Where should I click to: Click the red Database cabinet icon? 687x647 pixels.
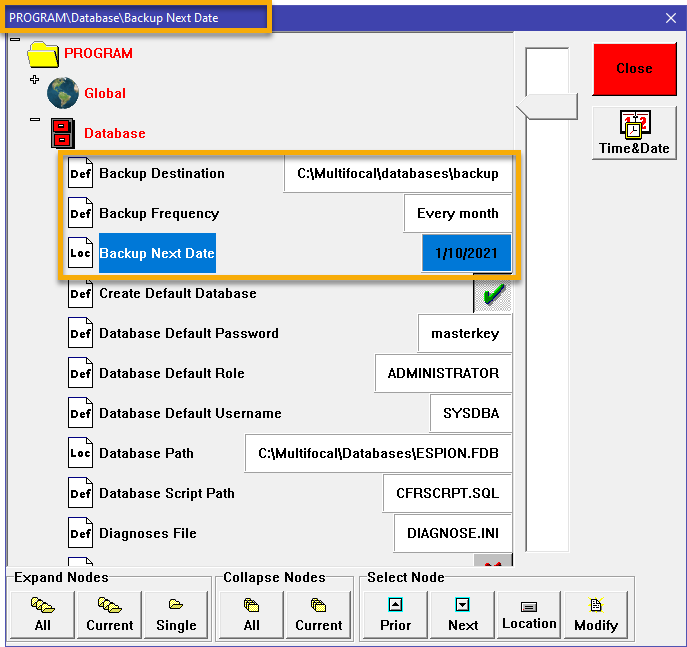click(x=63, y=133)
